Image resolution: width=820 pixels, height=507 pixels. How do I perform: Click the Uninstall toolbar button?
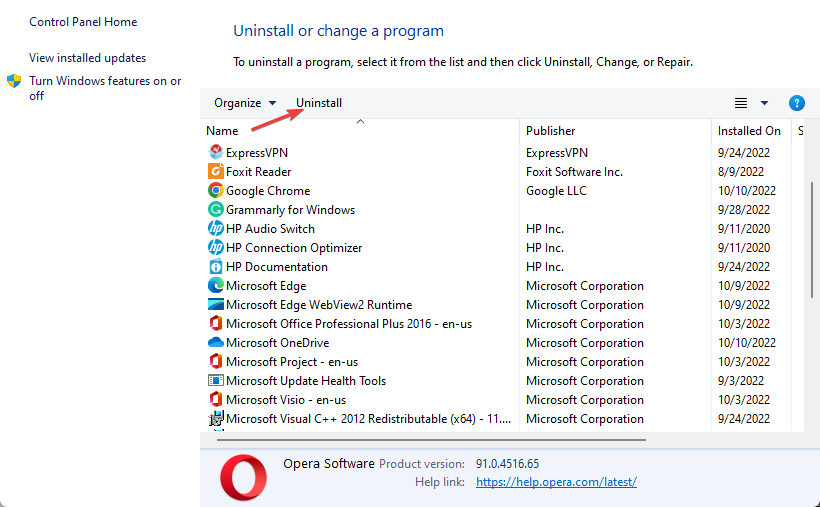pos(319,103)
